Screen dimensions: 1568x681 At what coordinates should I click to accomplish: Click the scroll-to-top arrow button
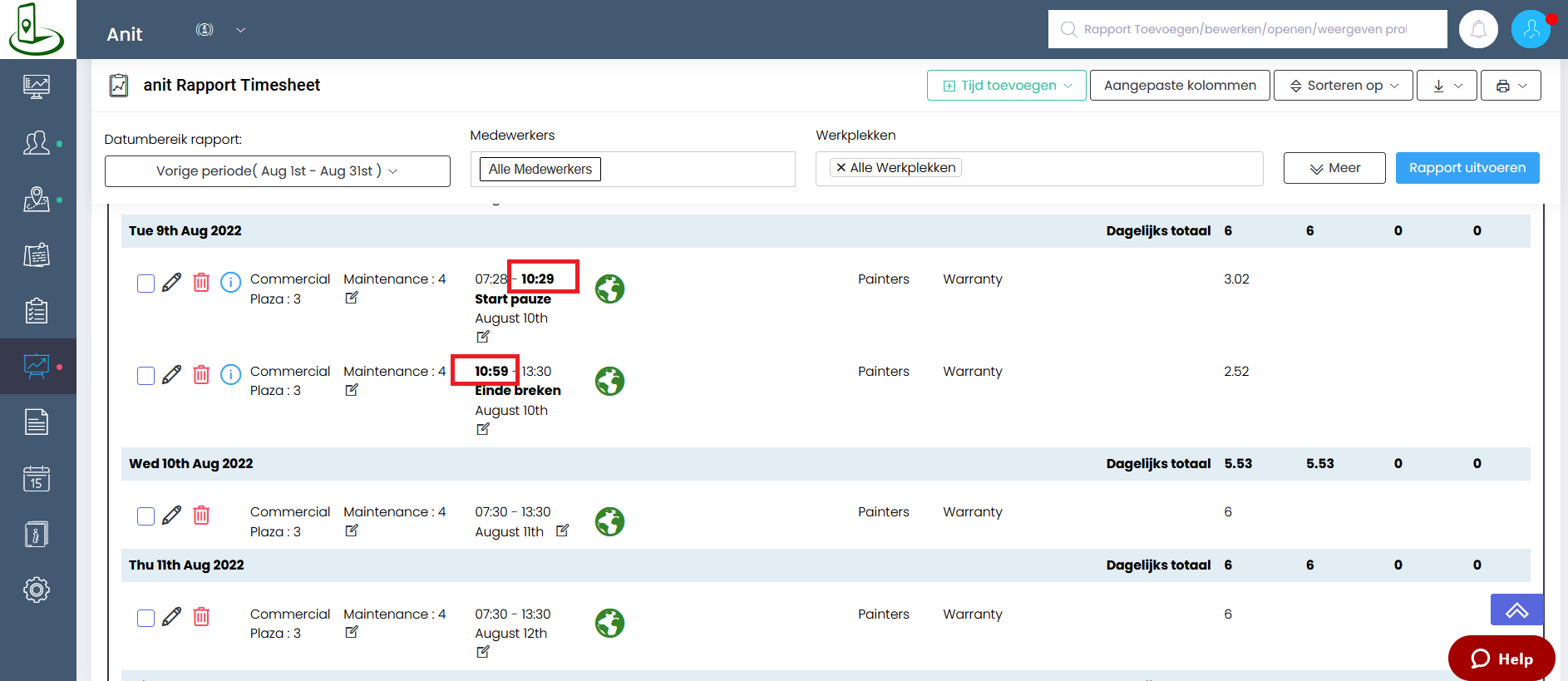(x=1516, y=610)
